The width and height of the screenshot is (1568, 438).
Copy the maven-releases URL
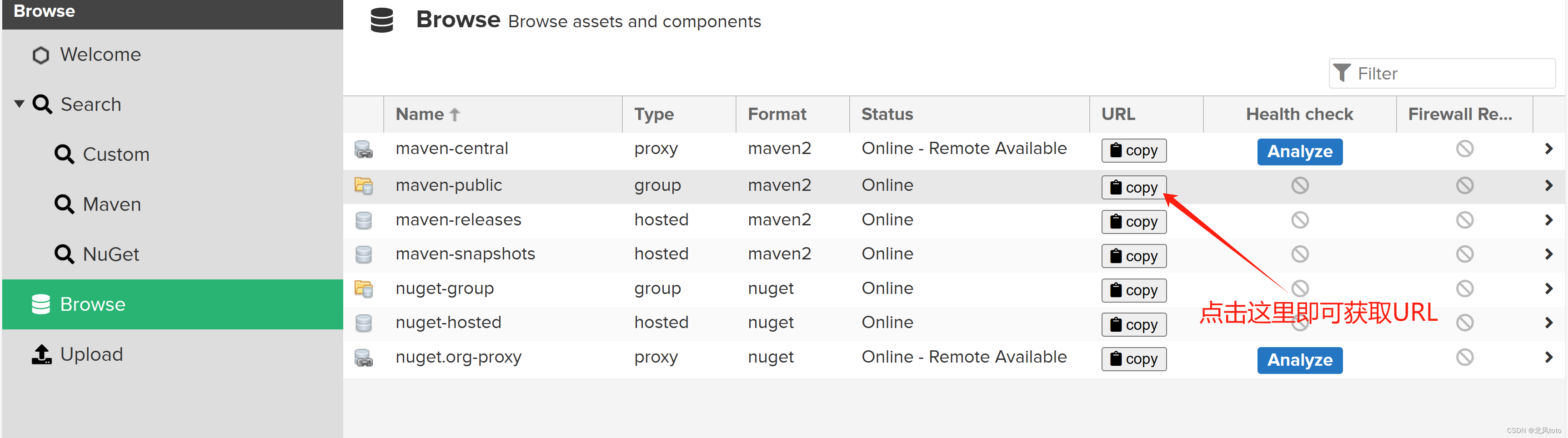click(1133, 221)
